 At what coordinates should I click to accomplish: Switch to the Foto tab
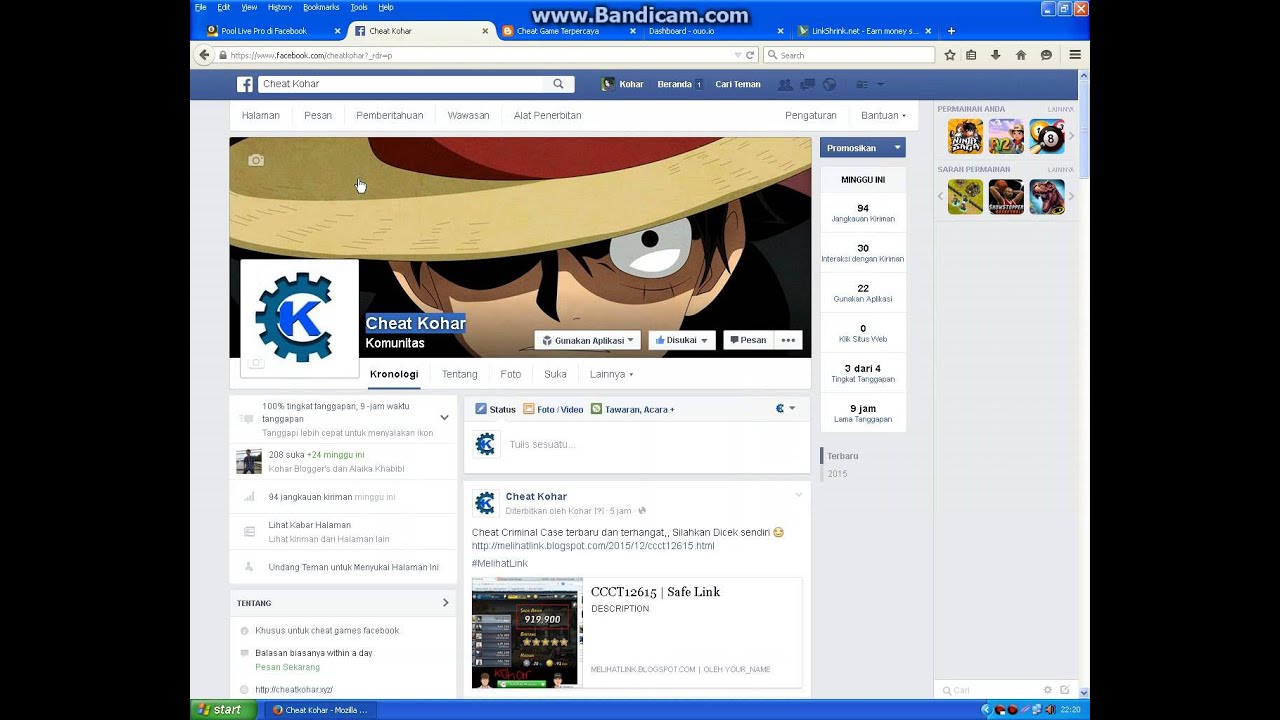[511, 374]
